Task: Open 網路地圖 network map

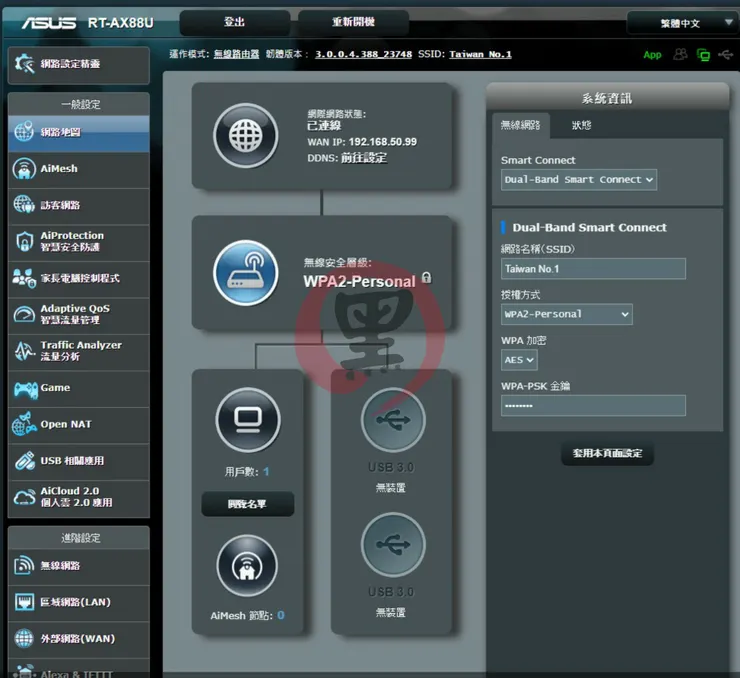Action: click(79, 133)
